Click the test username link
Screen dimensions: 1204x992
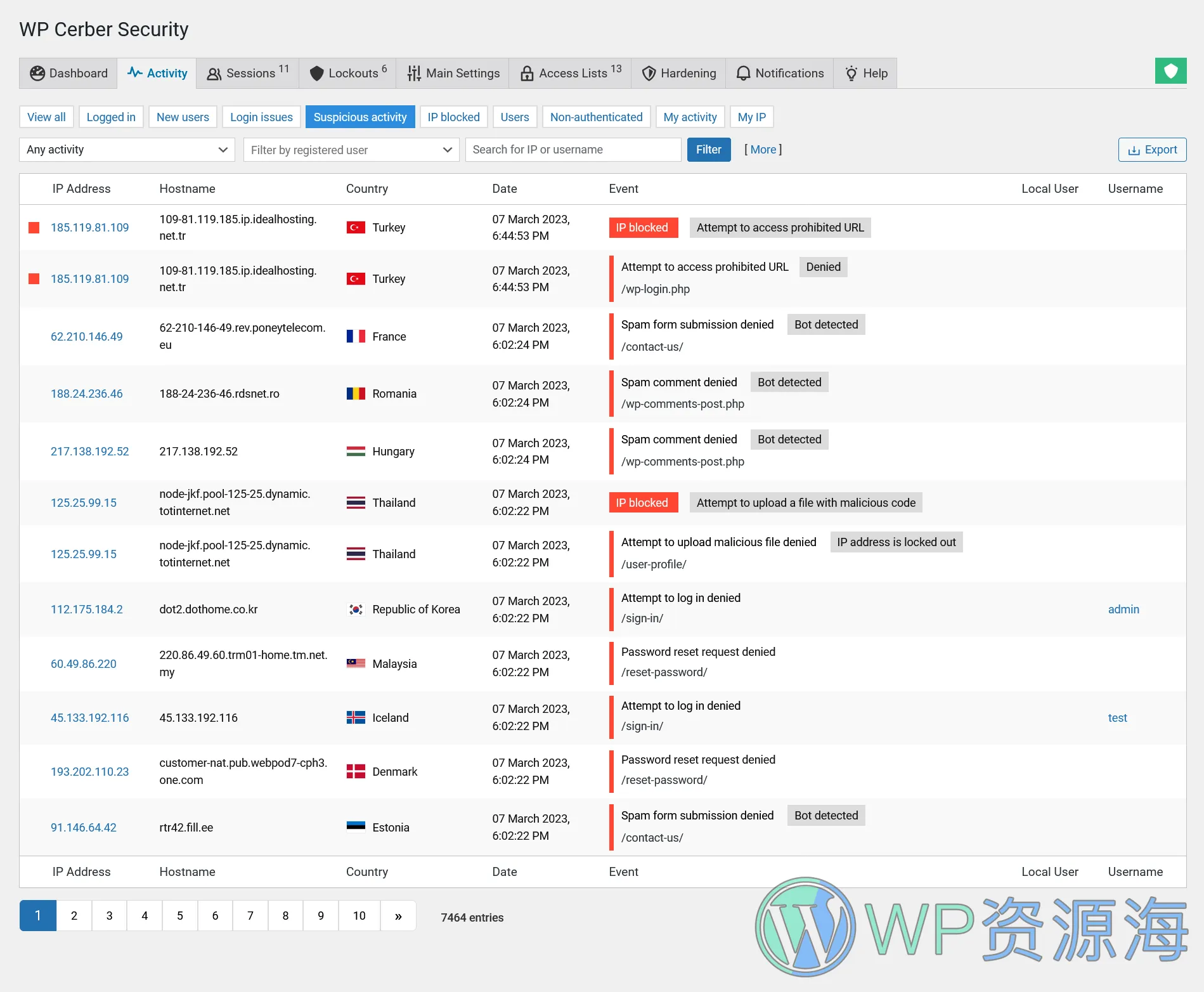[x=1118, y=717]
